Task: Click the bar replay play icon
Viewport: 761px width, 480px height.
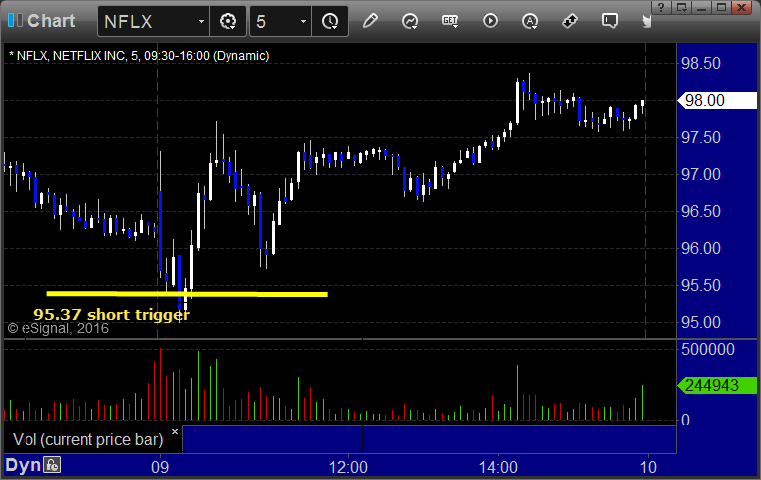Action: 490,21
